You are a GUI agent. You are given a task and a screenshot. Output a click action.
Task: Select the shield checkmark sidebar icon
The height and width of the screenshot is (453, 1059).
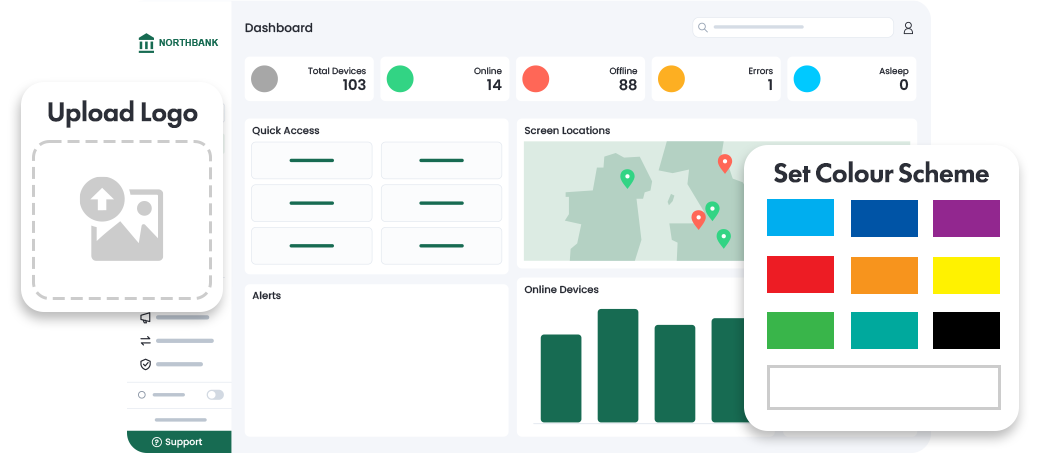pyautogui.click(x=145, y=365)
